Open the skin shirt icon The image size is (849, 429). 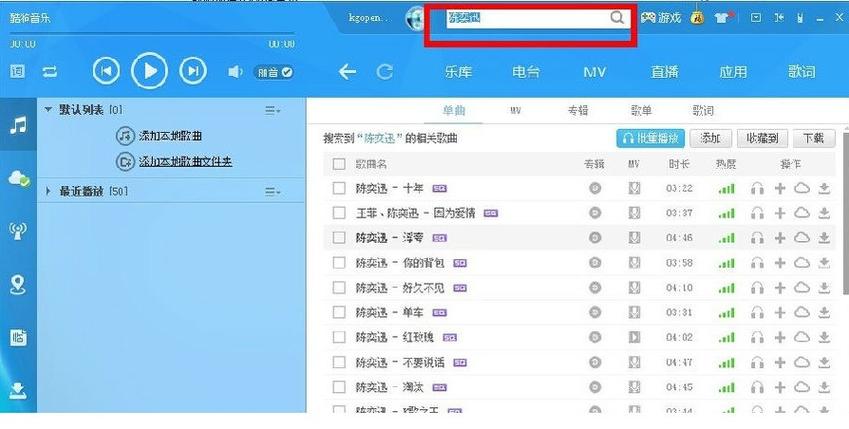click(x=722, y=18)
